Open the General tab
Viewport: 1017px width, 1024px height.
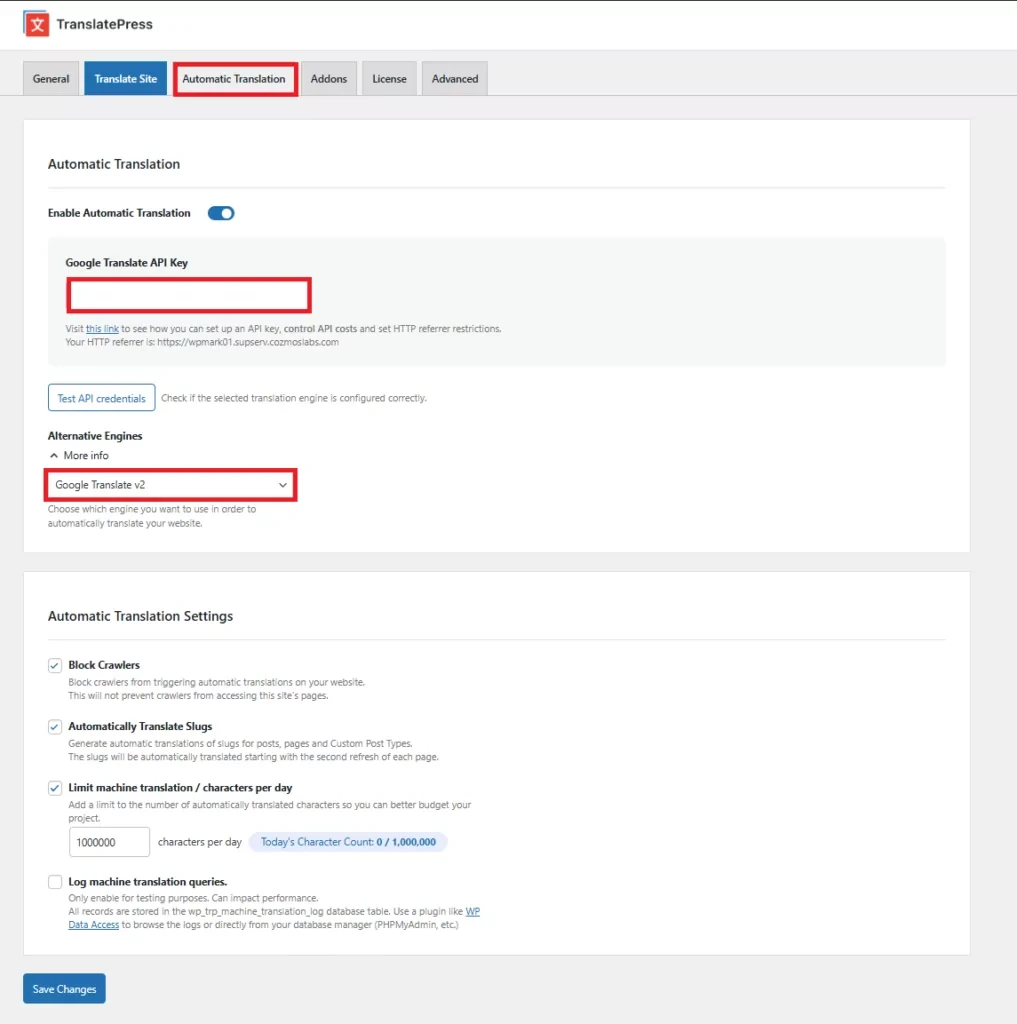(x=51, y=79)
